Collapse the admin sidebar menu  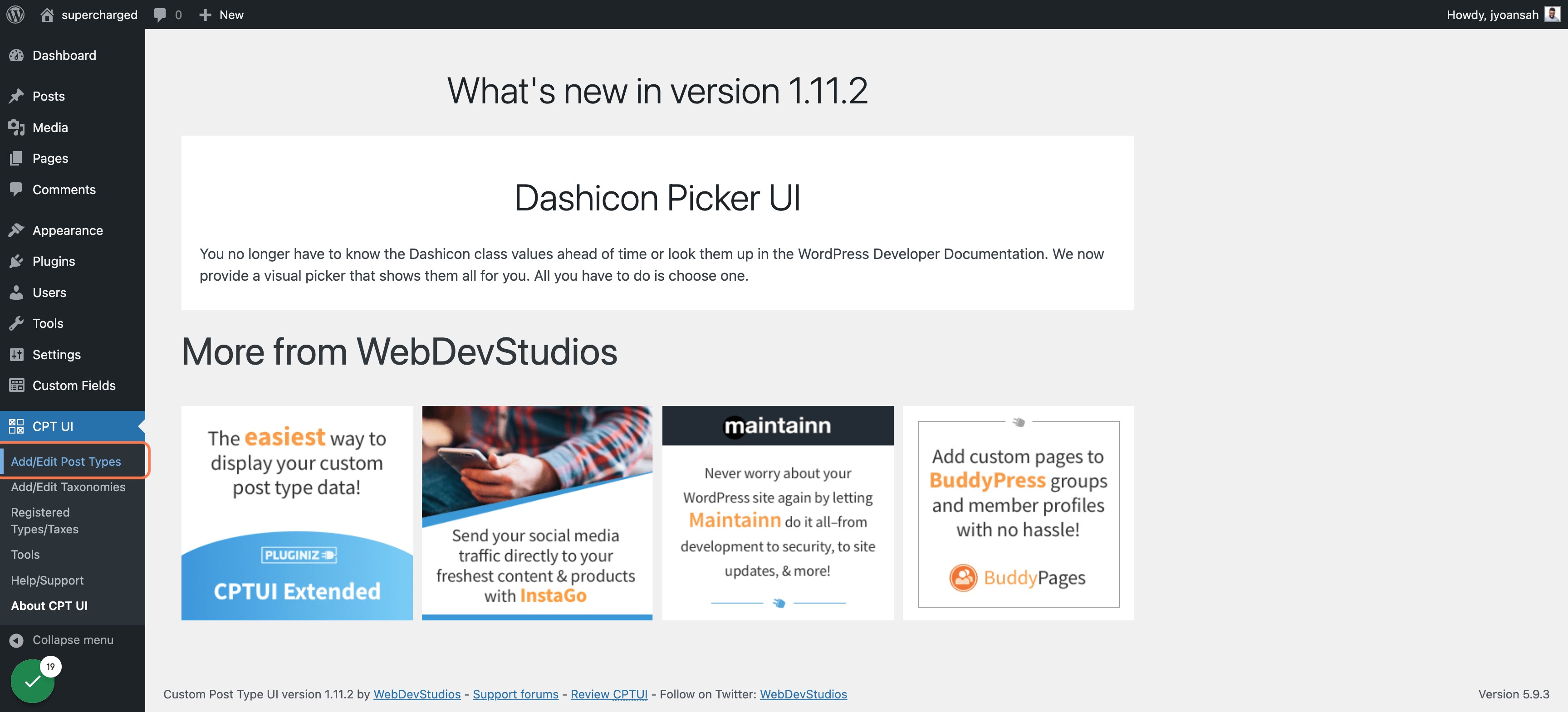[x=73, y=639]
